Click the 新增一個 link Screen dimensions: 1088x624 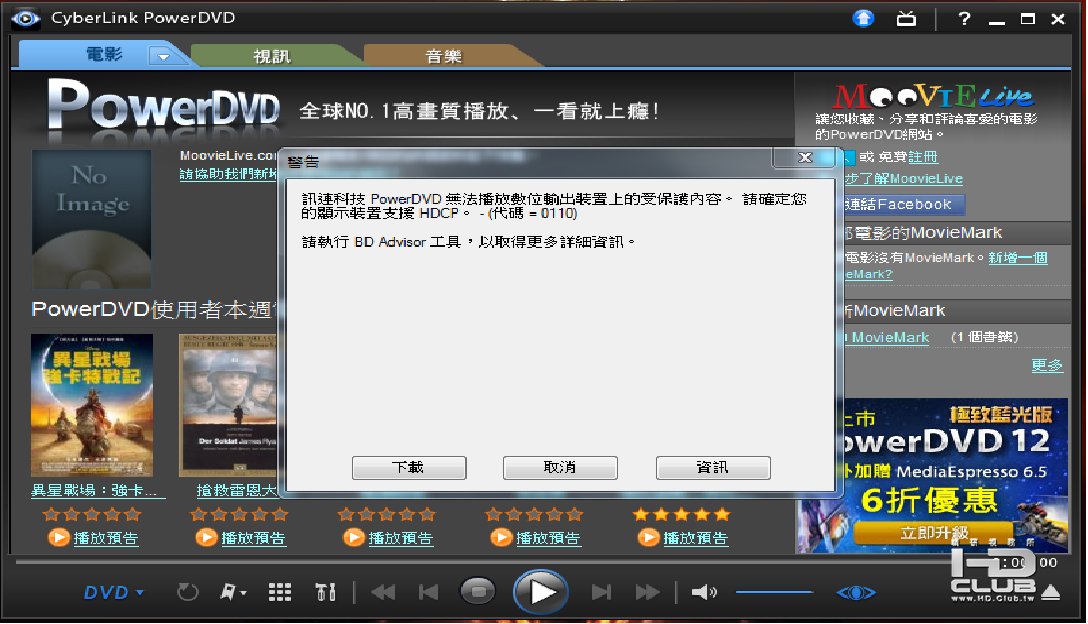(1018, 258)
